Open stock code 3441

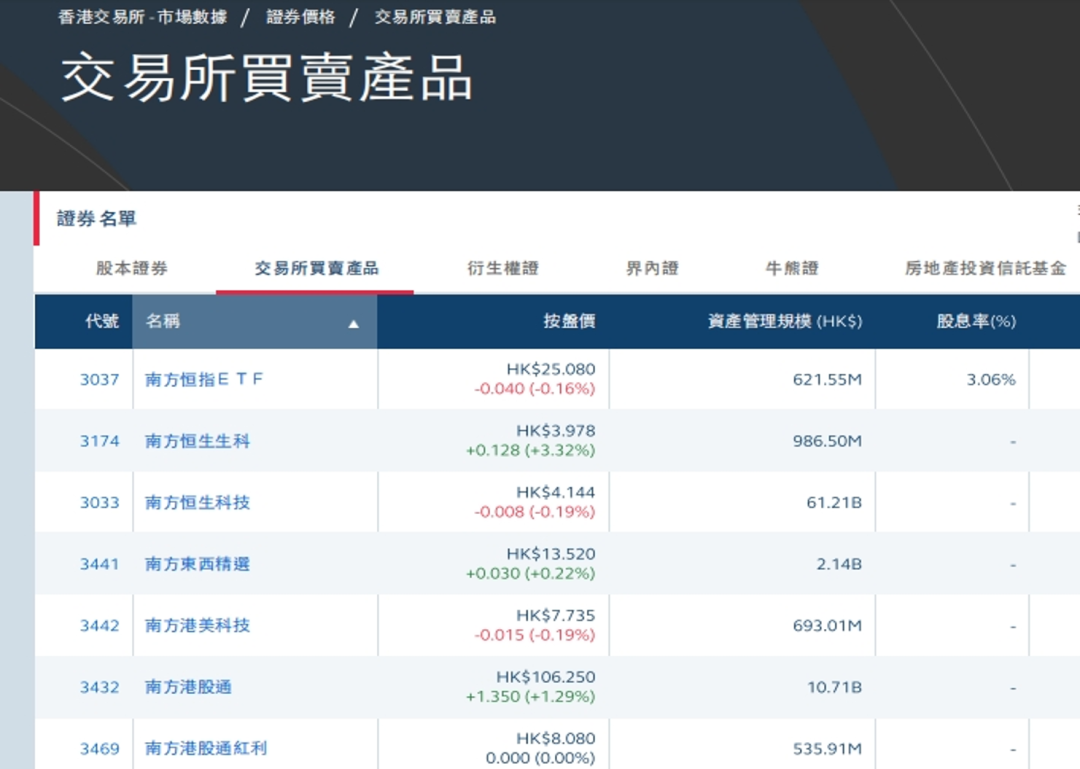(x=99, y=564)
